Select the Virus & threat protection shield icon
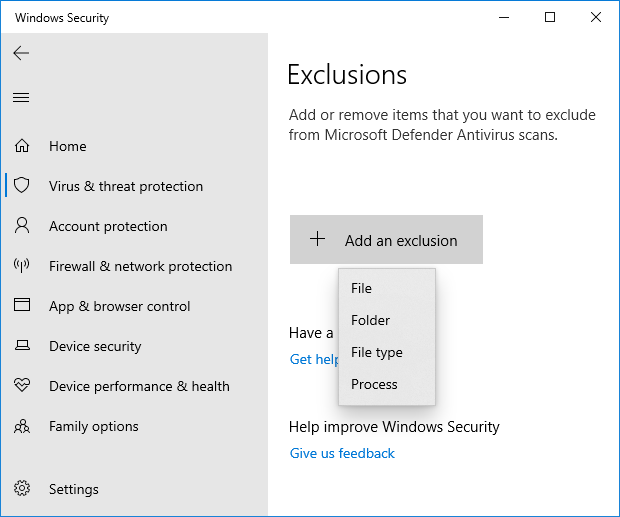620x517 pixels. pos(21,186)
